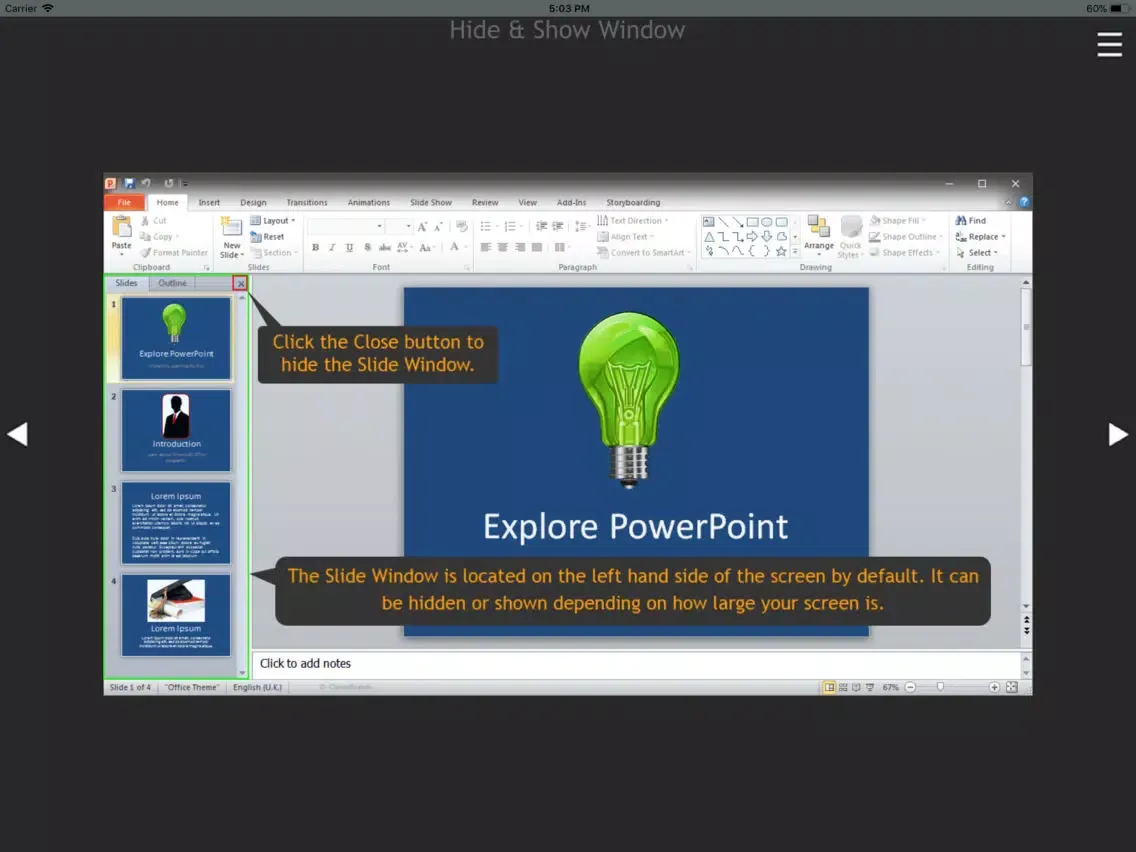Open the Shape Effects menu

tap(904, 252)
